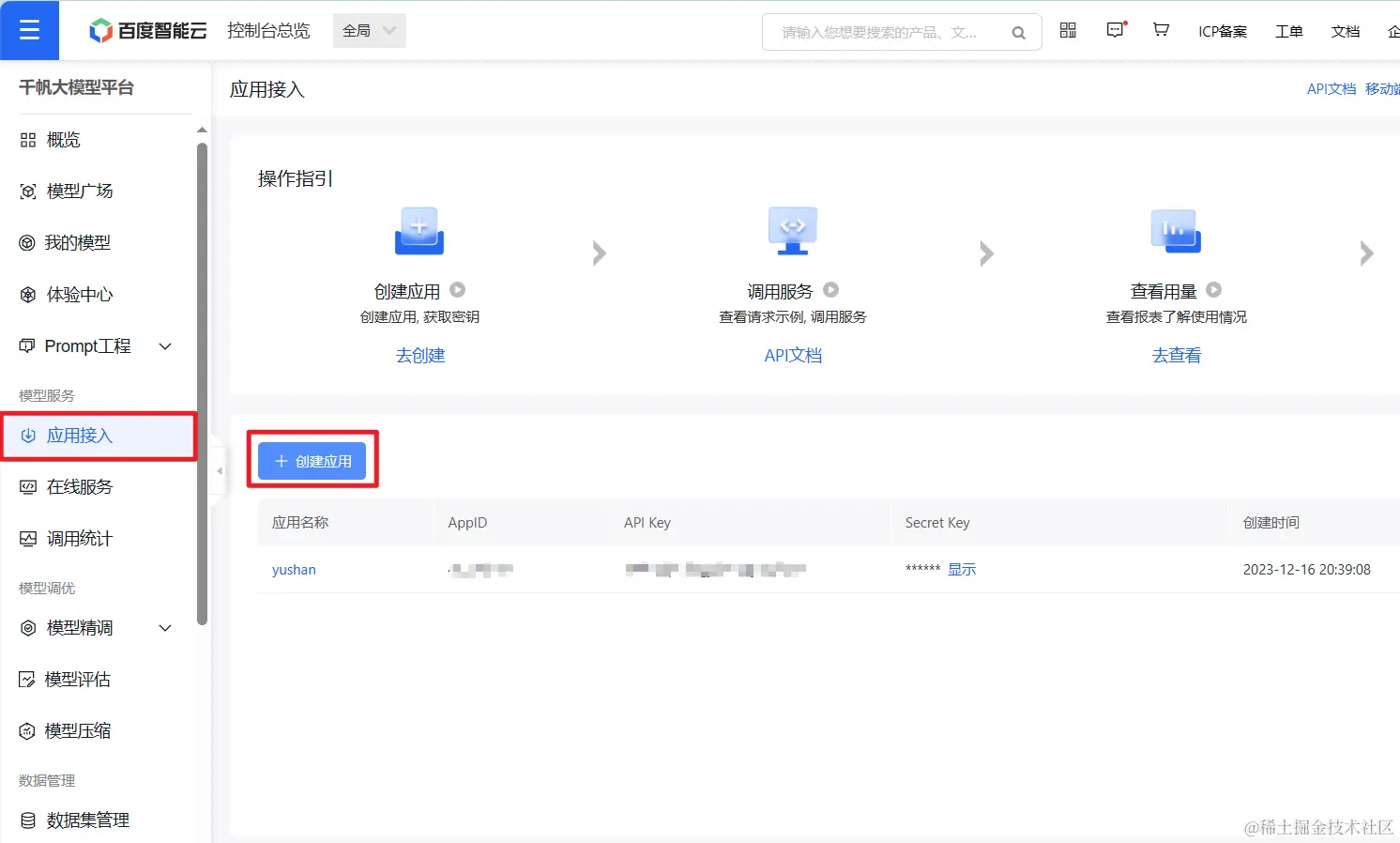This screenshot has width=1400, height=843.
Task: Click the arrow after the 查看用量 step
Action: click(x=1366, y=253)
